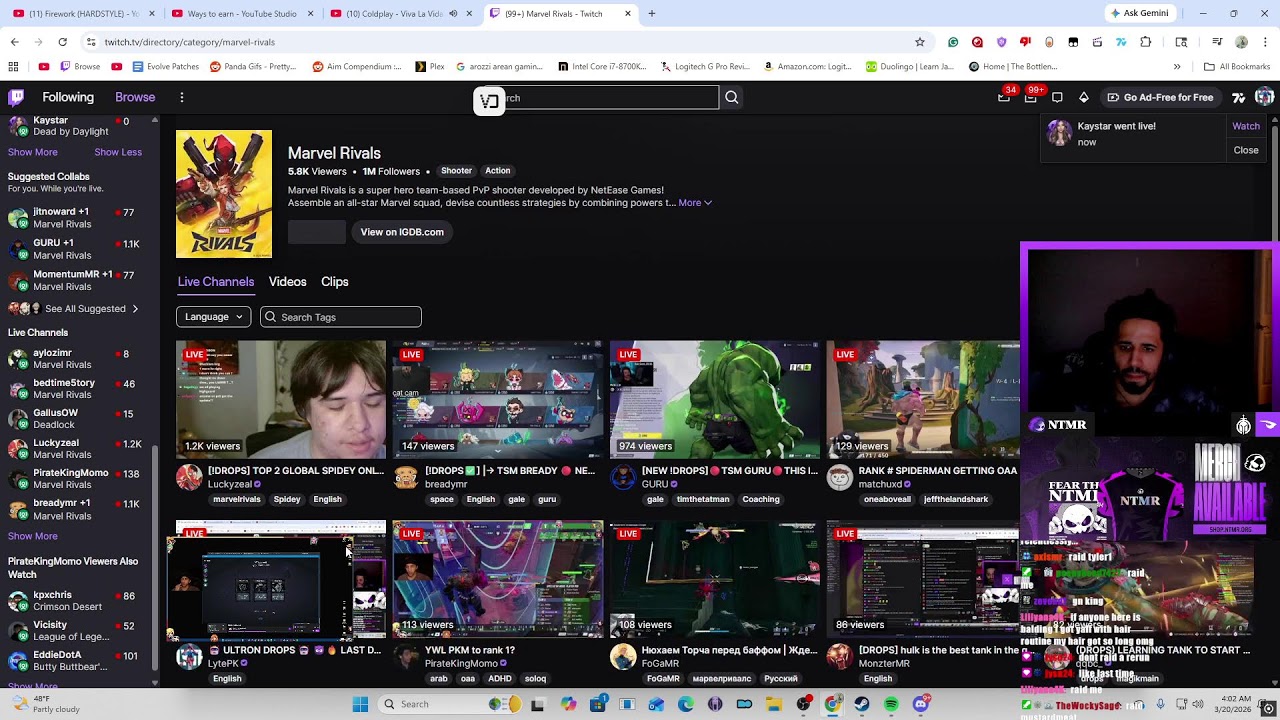
Task: Open the more options menu next to Browse
Action: pyautogui.click(x=182, y=97)
